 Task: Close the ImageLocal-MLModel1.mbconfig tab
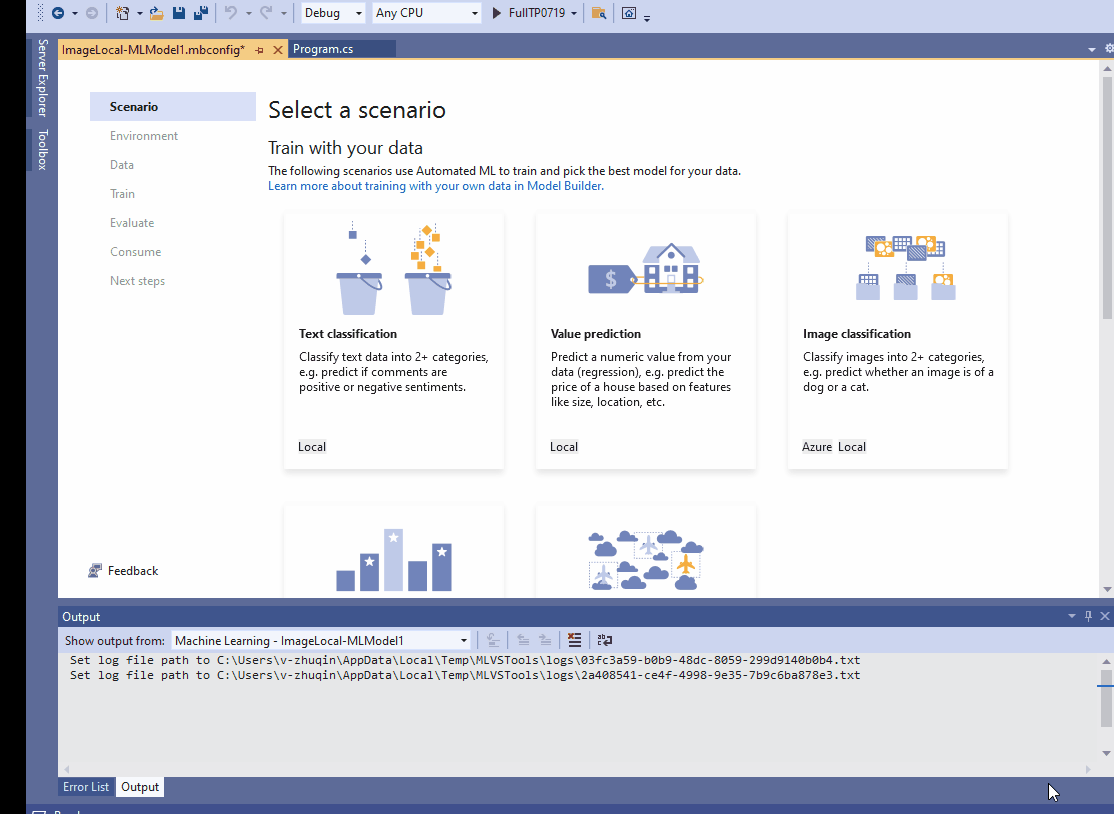278,50
